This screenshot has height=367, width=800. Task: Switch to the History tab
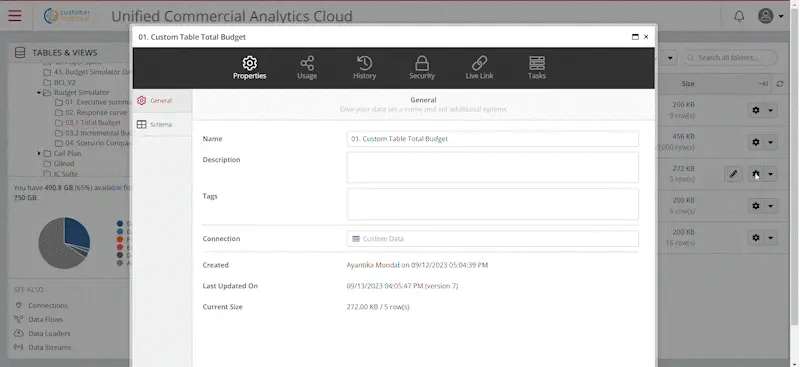(x=364, y=68)
